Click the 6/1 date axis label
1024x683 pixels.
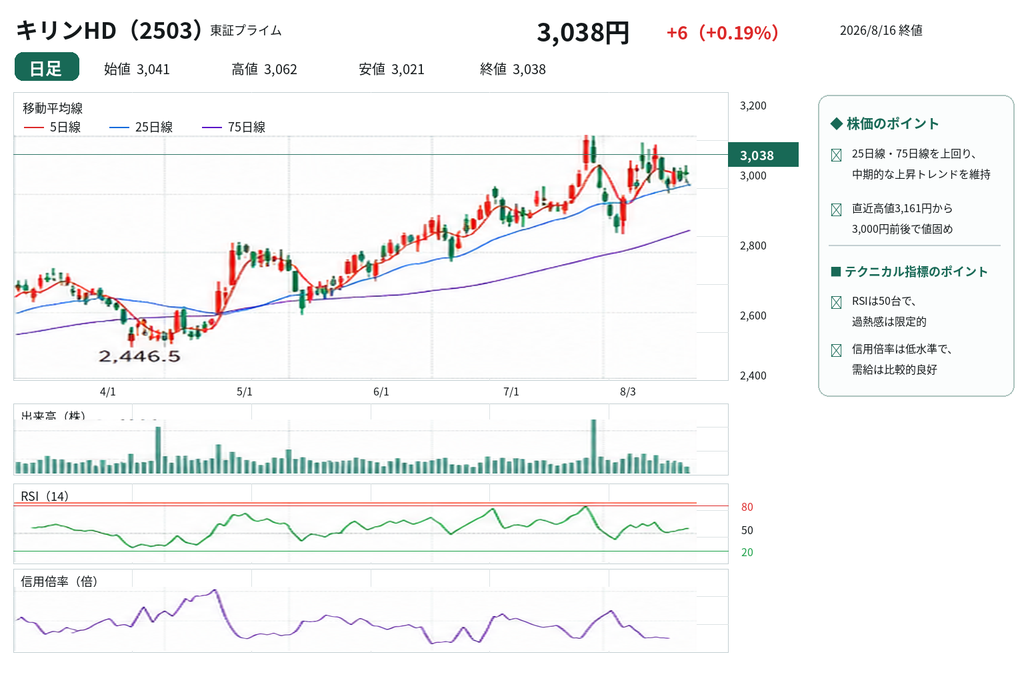381,392
